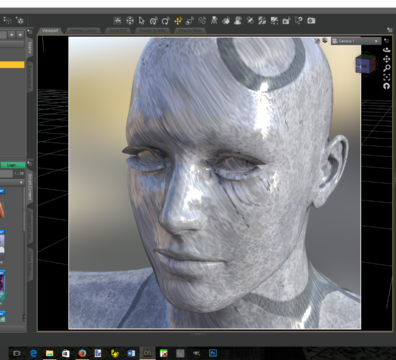
Task: Click the Smart Content vertical scrollbar
Action: coord(24,210)
